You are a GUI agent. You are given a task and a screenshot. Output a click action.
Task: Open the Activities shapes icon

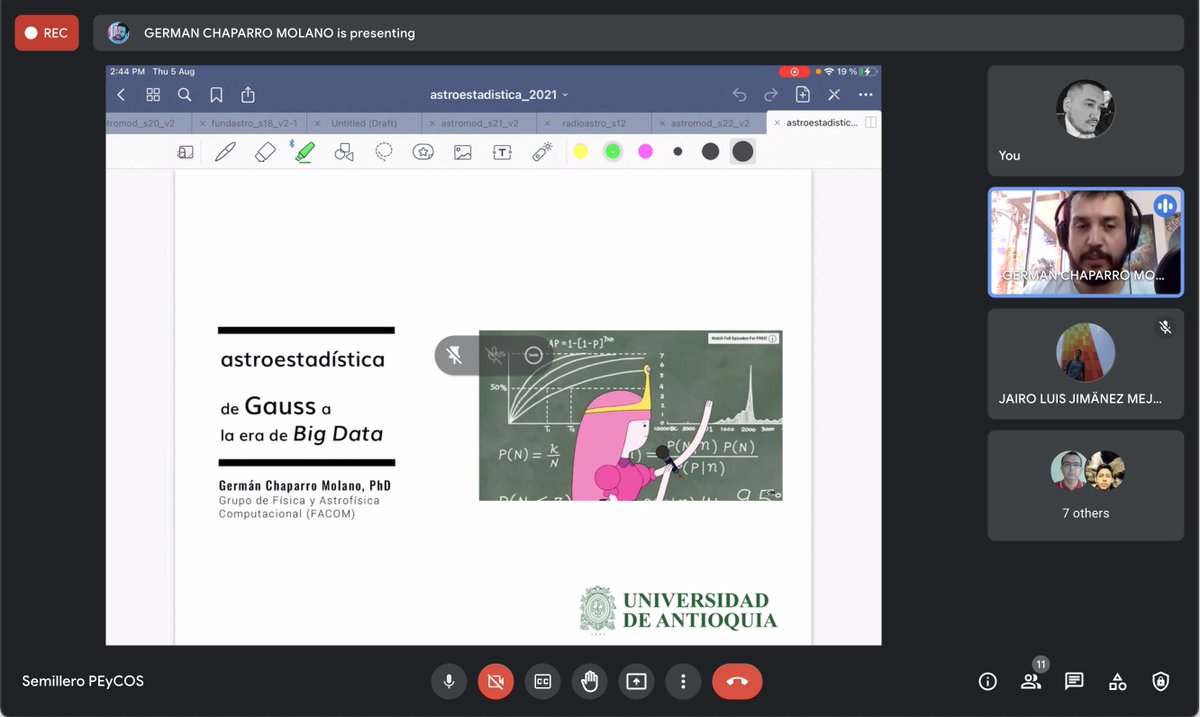coord(1117,682)
